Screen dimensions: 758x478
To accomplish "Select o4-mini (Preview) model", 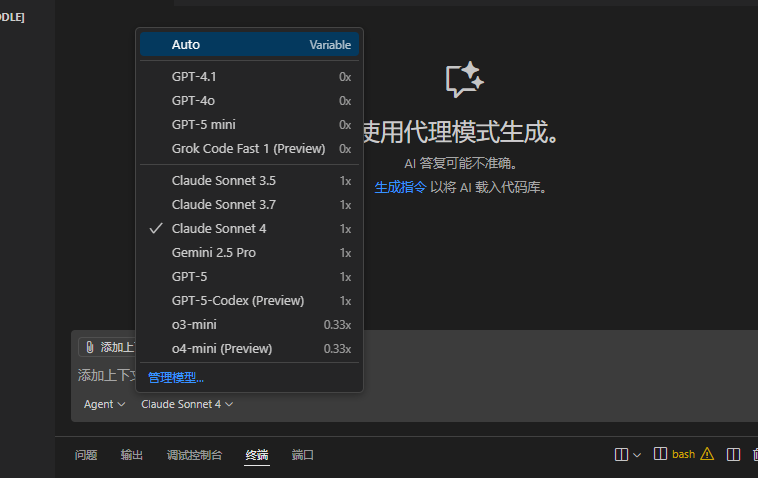I will pos(249,348).
